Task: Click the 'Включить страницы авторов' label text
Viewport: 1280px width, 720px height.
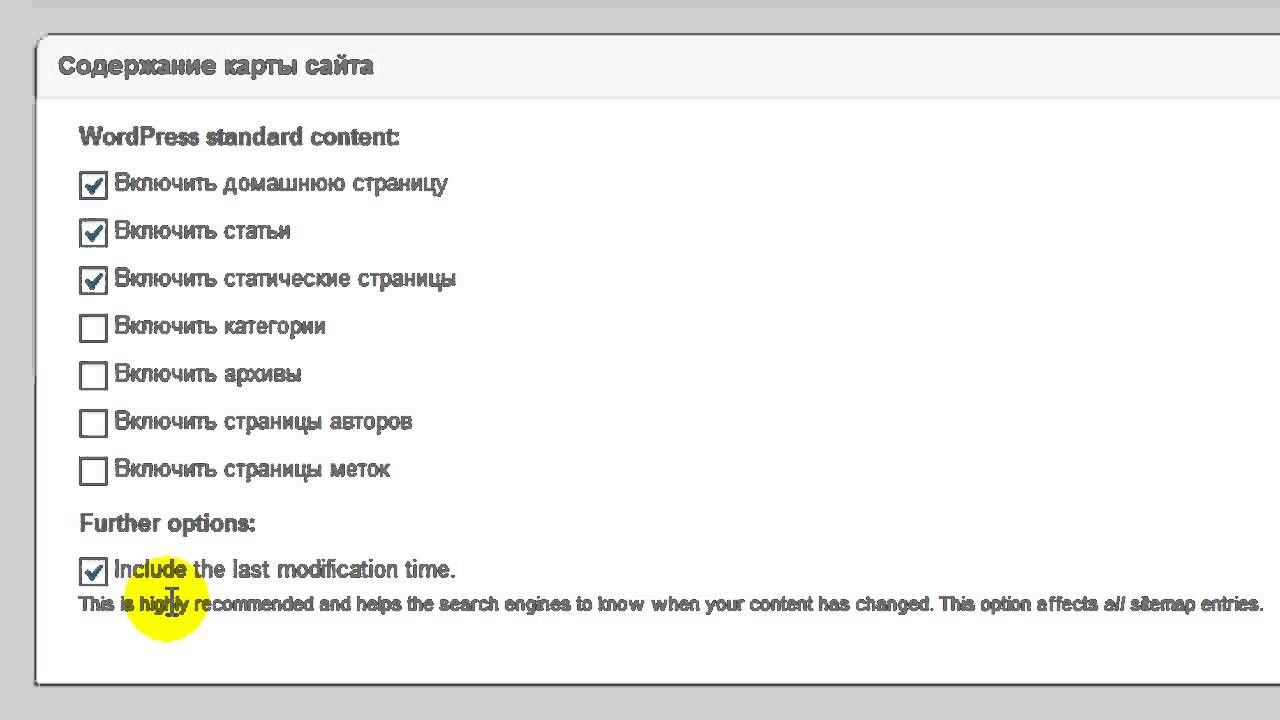Action: click(262, 422)
